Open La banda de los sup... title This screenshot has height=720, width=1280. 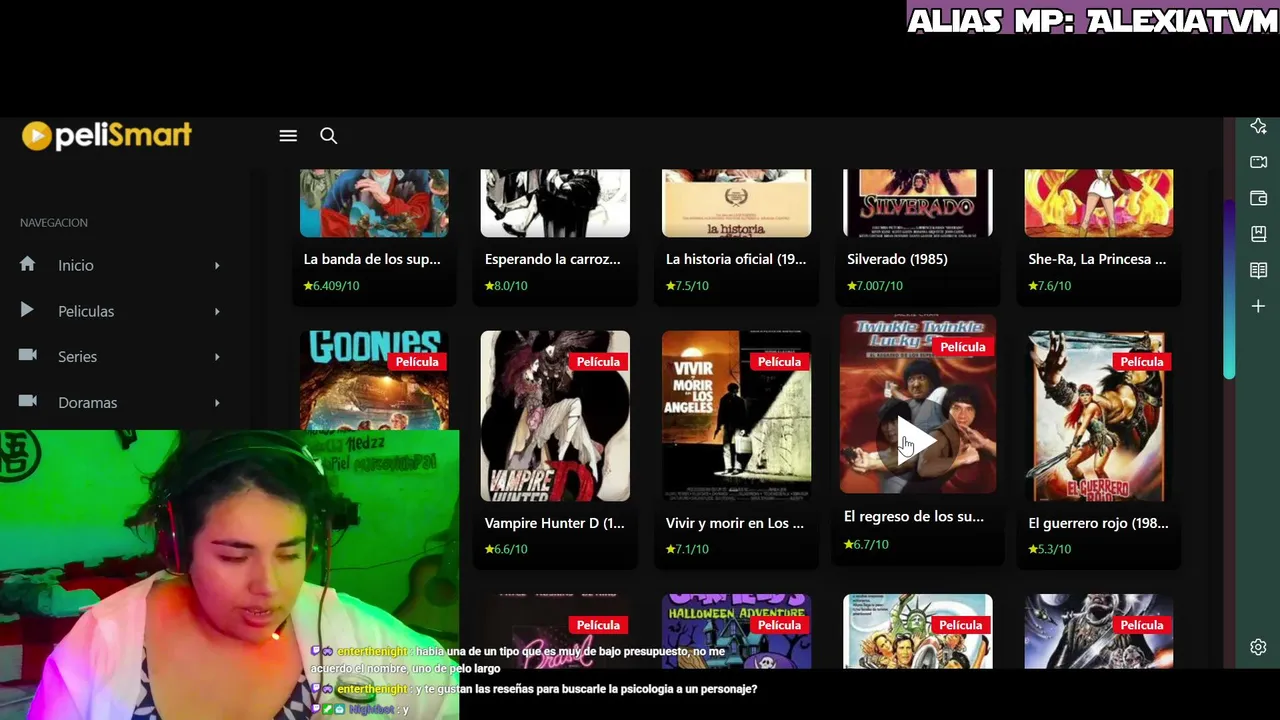(x=372, y=259)
